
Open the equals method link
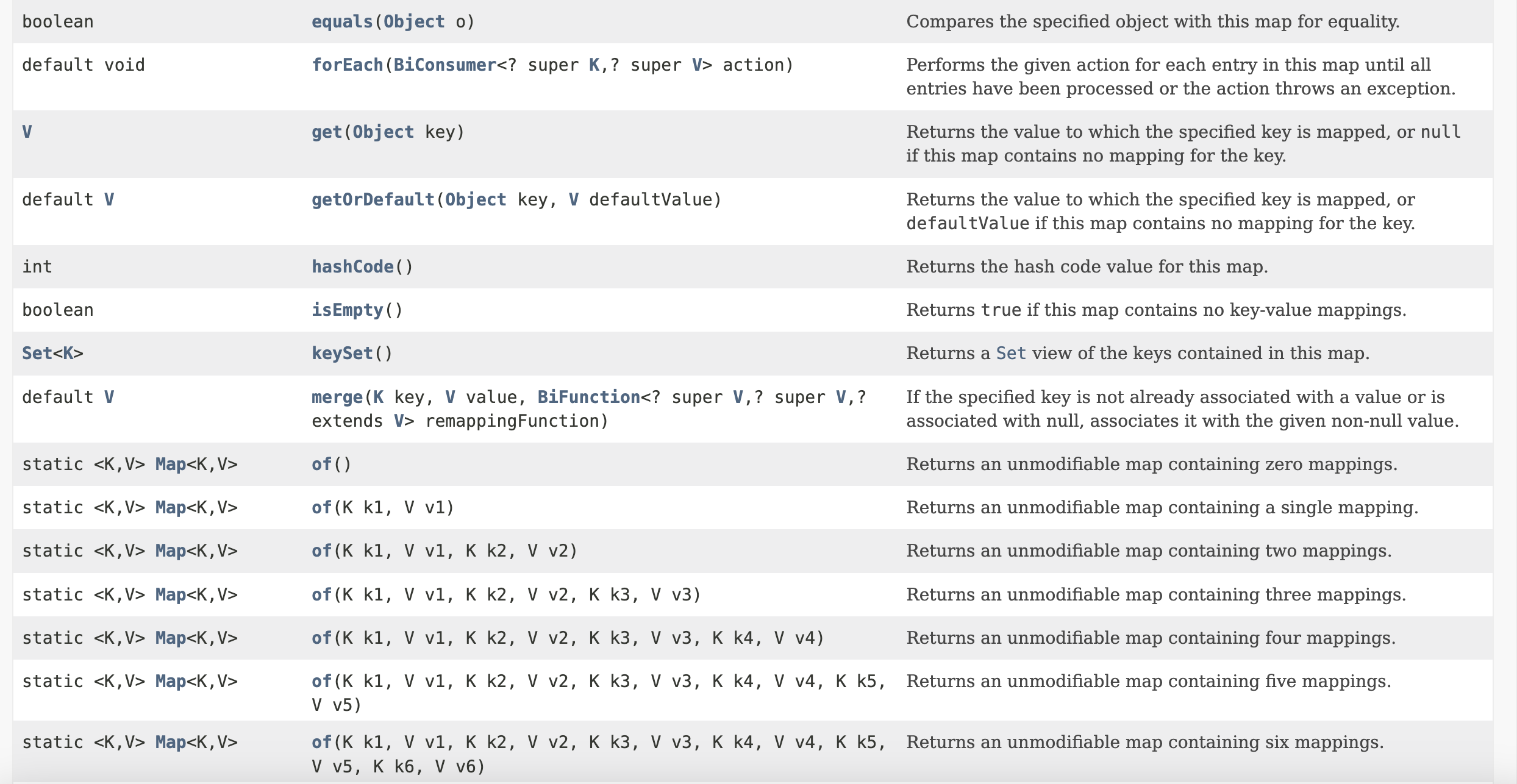(341, 22)
